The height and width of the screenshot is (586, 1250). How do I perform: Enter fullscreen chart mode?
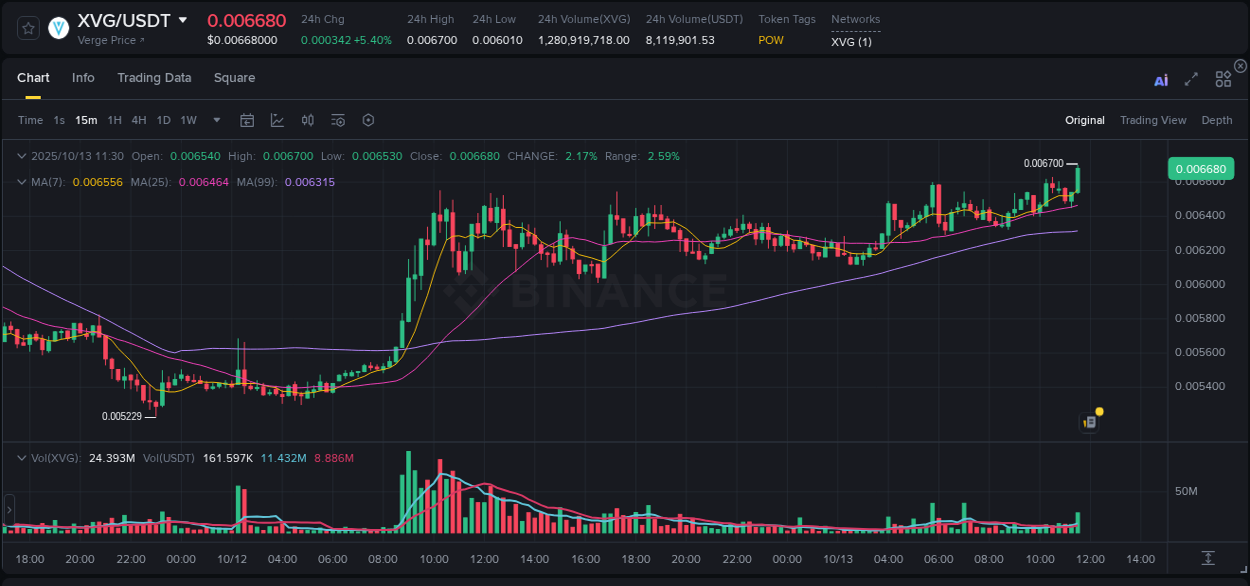point(1191,79)
